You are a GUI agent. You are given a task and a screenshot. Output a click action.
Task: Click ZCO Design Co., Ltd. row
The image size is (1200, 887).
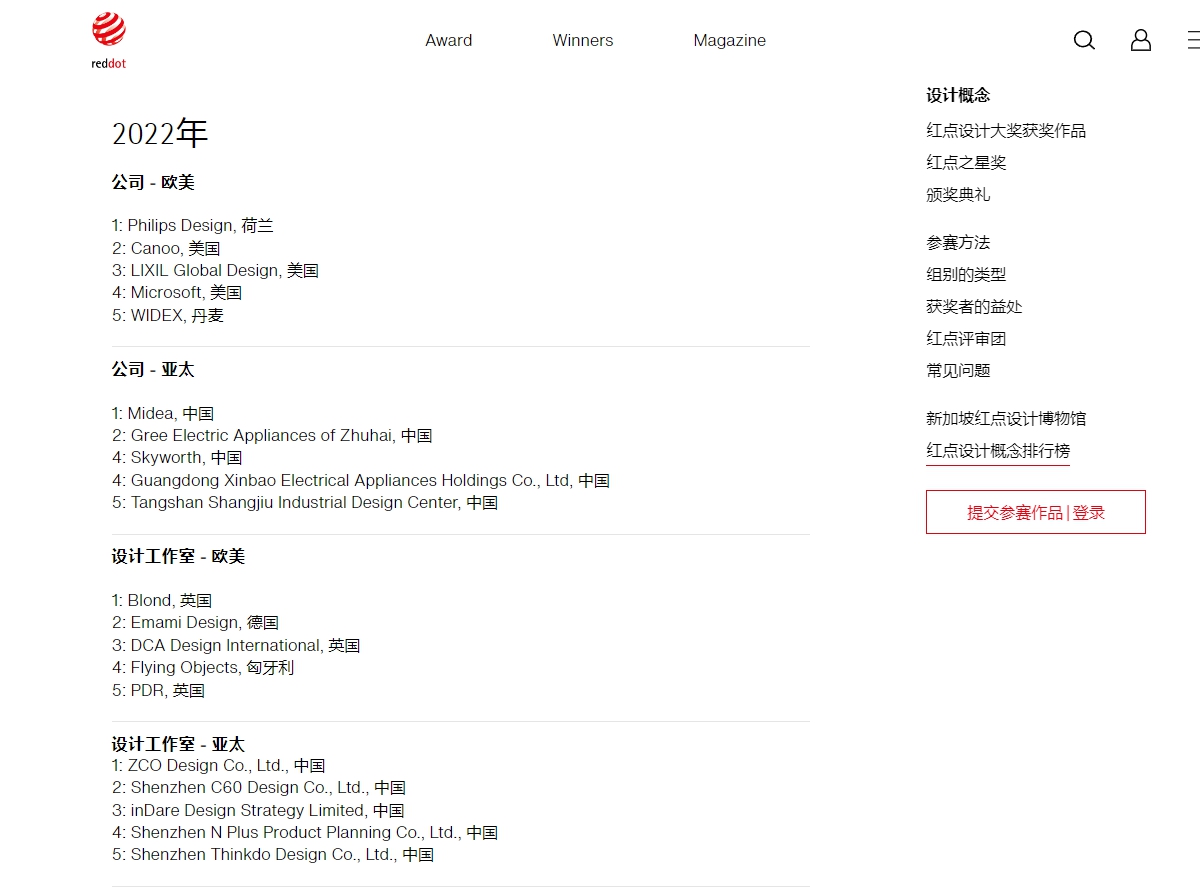[219, 766]
